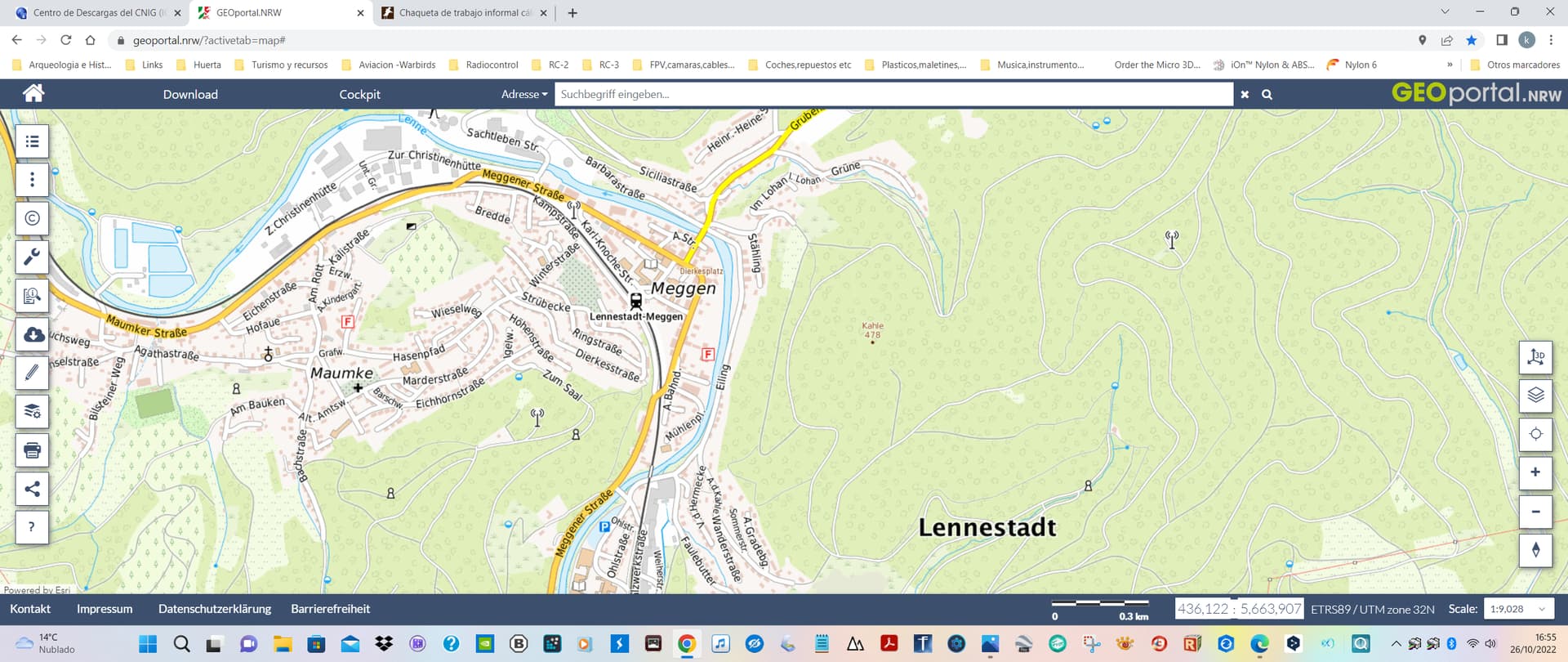Toggle the 3D view mode
Viewport: 1568px width, 662px height.
point(1535,357)
